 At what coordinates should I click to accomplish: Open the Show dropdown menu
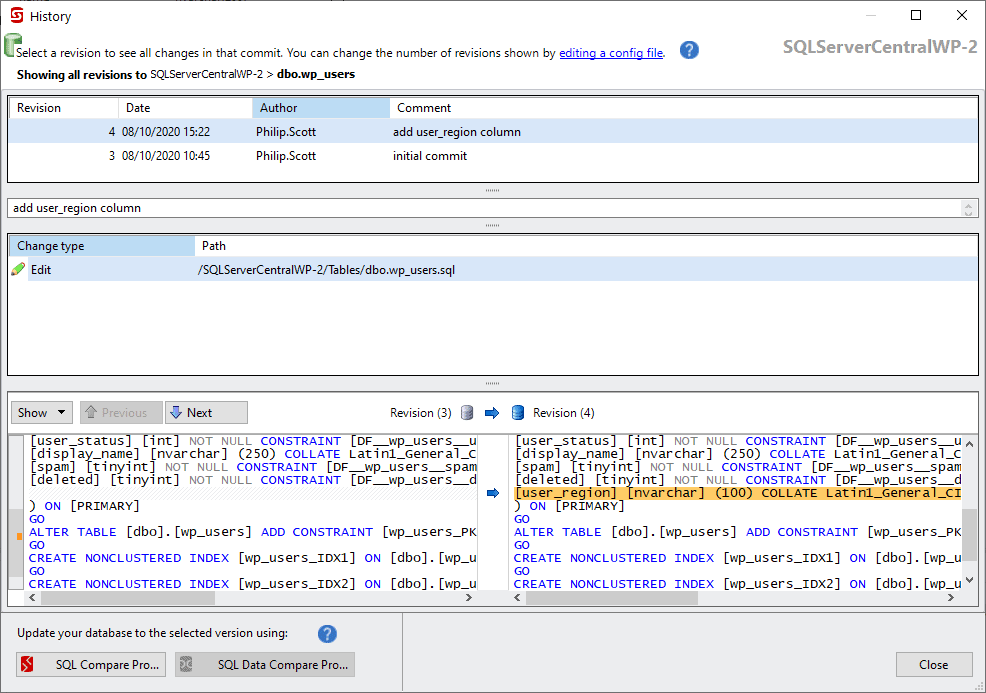(41, 413)
